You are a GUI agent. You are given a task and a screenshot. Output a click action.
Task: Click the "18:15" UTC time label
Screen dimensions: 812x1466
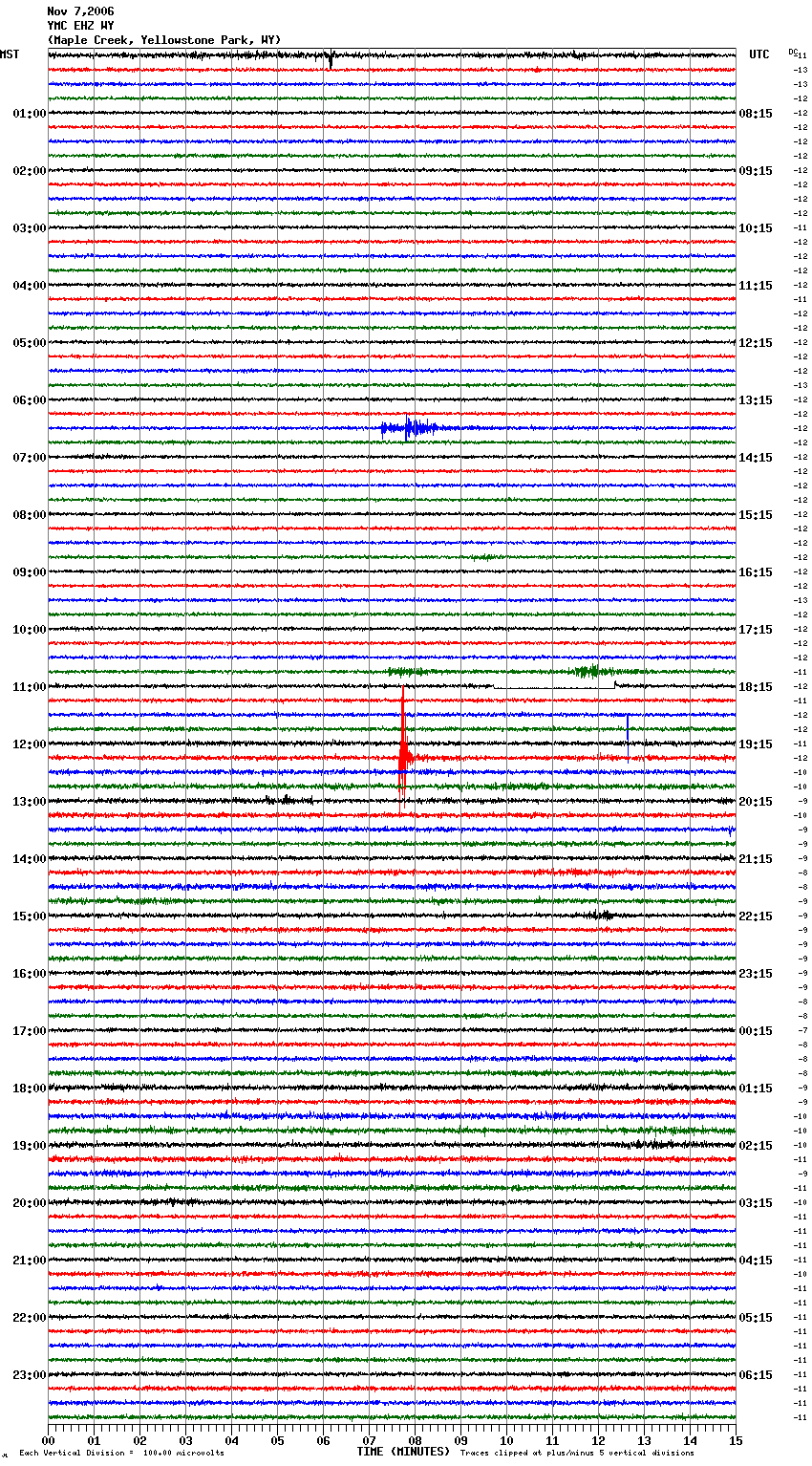point(756,687)
